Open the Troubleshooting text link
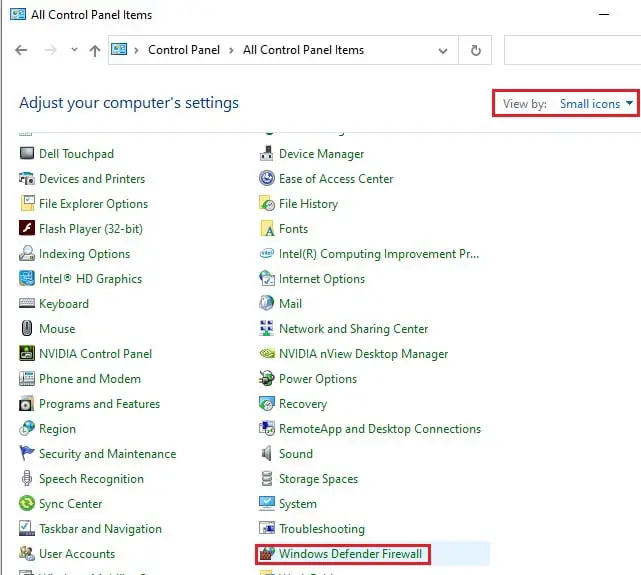 click(x=322, y=529)
